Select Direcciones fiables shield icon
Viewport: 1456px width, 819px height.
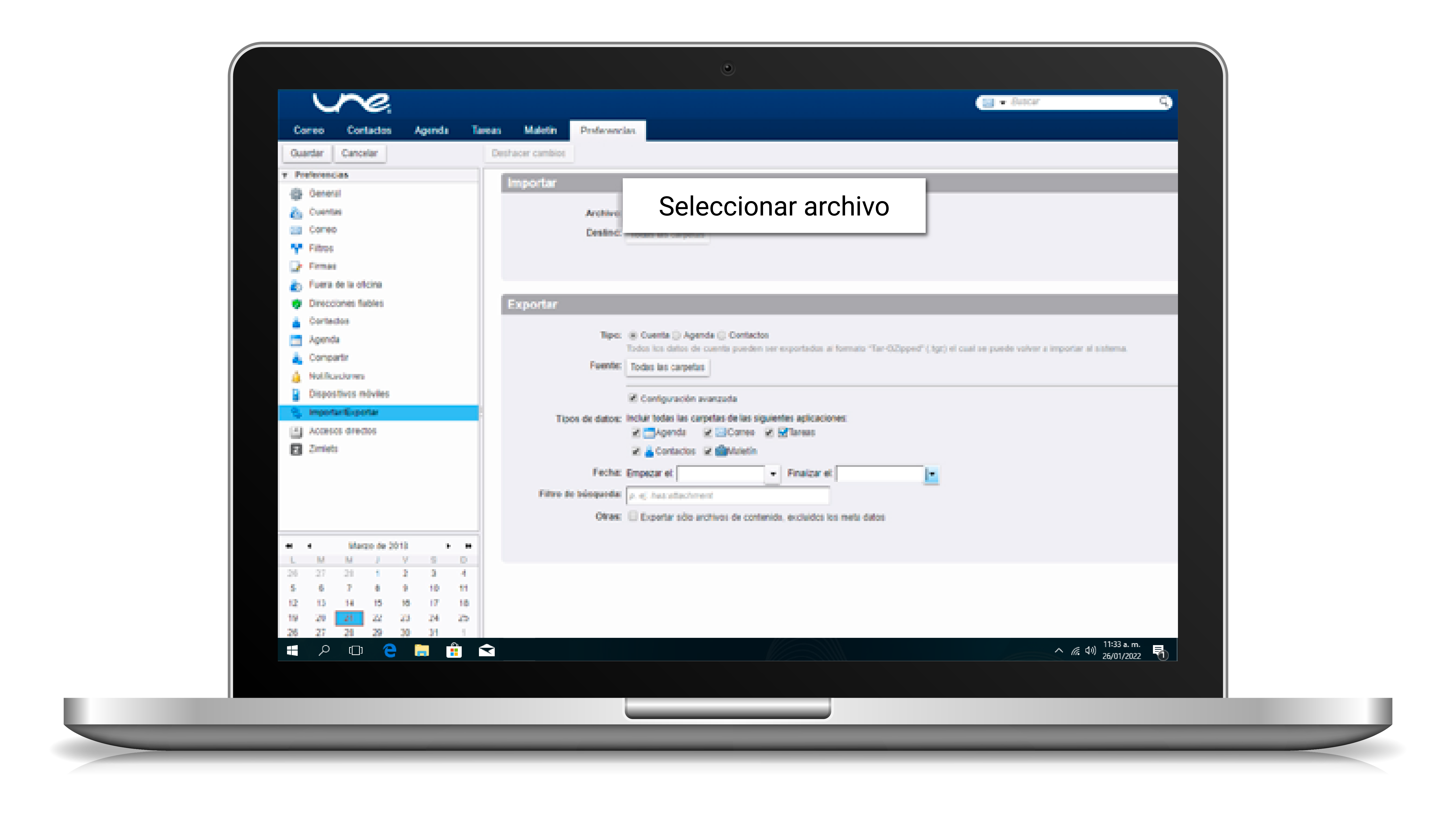coord(296,303)
